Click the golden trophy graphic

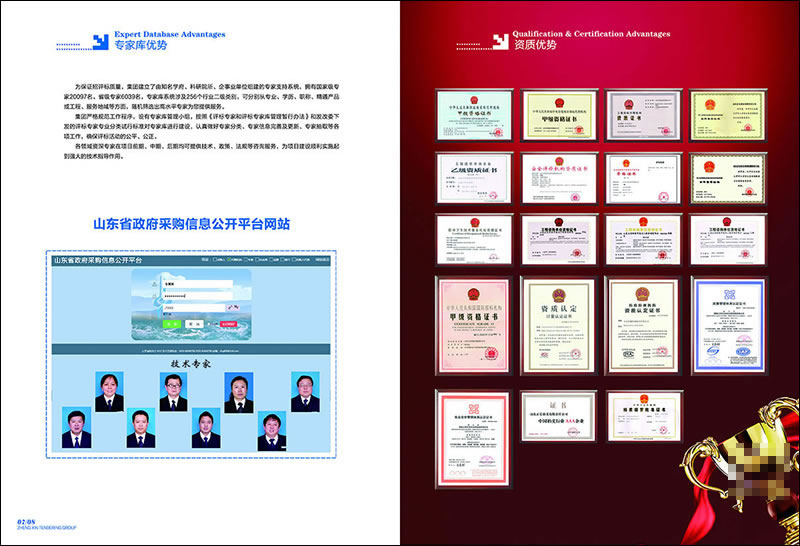738,469
